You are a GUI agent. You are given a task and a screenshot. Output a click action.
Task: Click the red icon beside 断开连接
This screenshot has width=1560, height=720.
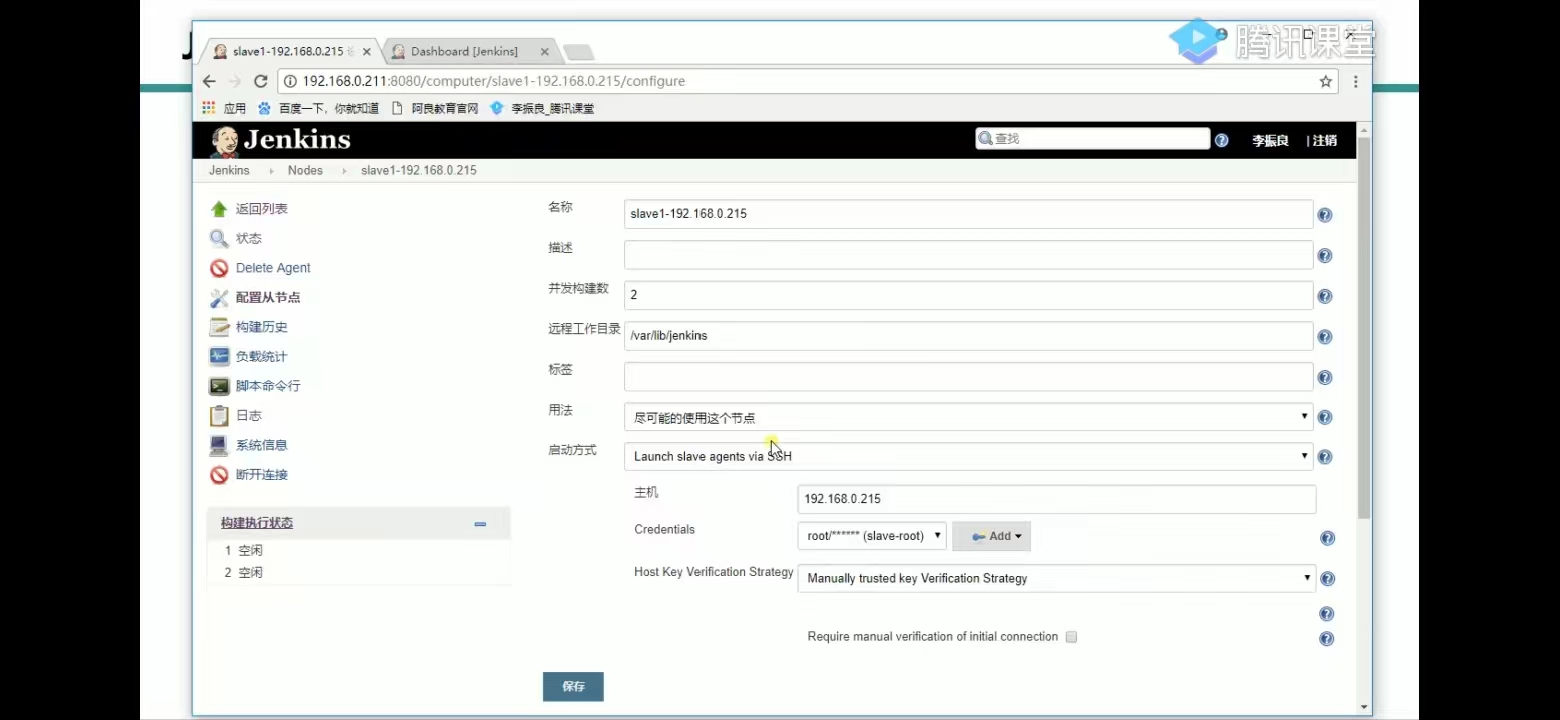pos(219,475)
